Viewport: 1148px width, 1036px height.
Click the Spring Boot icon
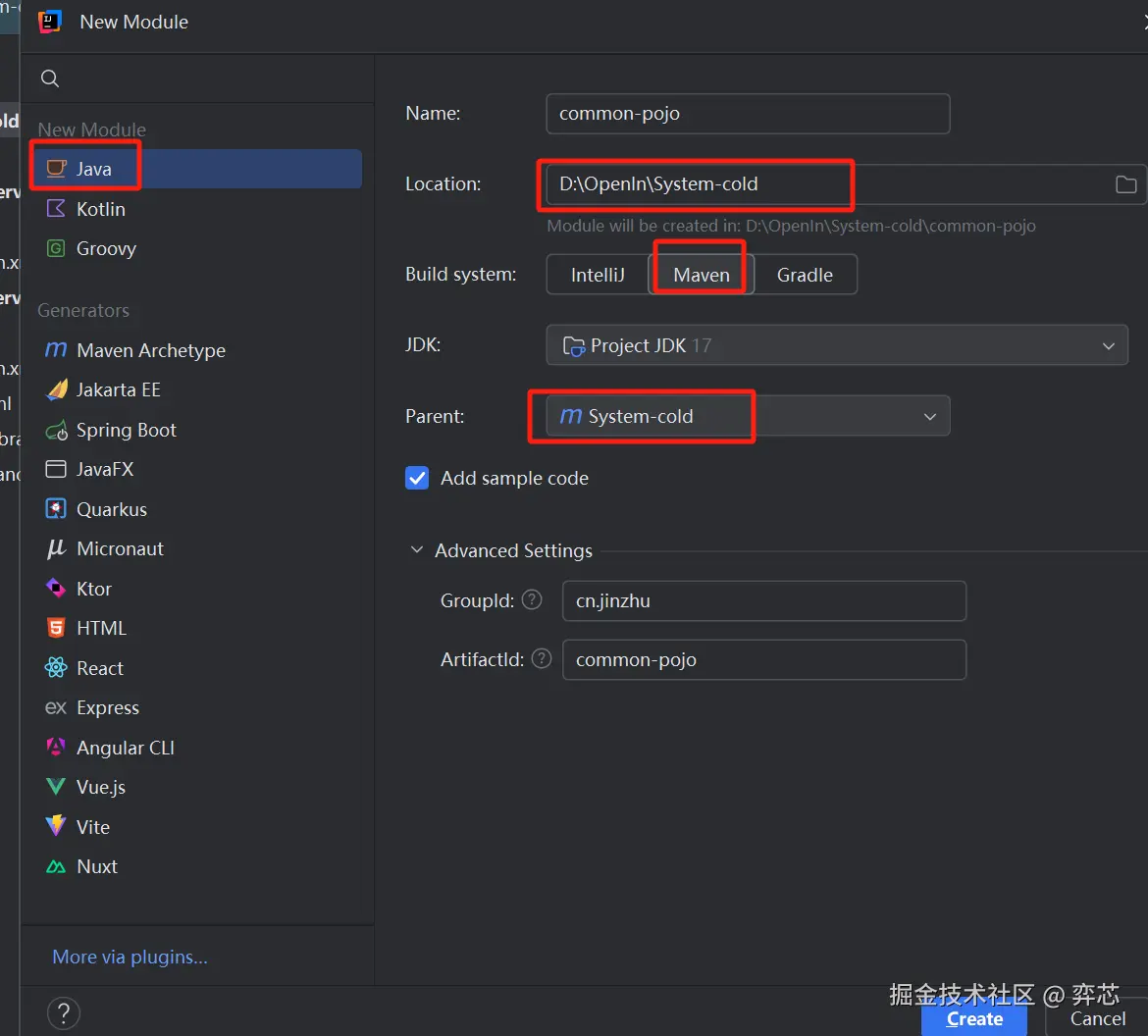[56, 430]
